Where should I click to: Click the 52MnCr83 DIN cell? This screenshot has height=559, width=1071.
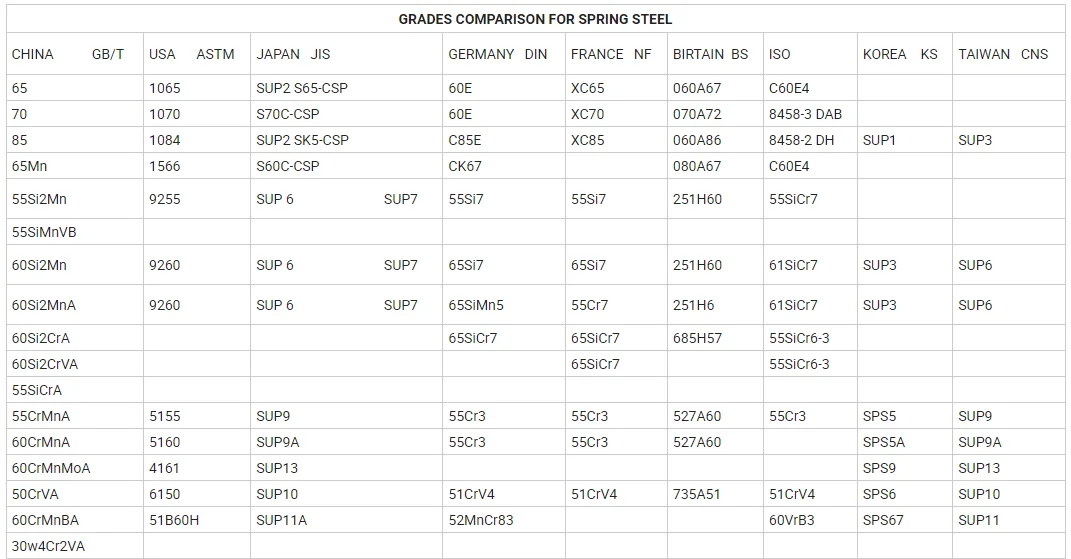(x=504, y=520)
